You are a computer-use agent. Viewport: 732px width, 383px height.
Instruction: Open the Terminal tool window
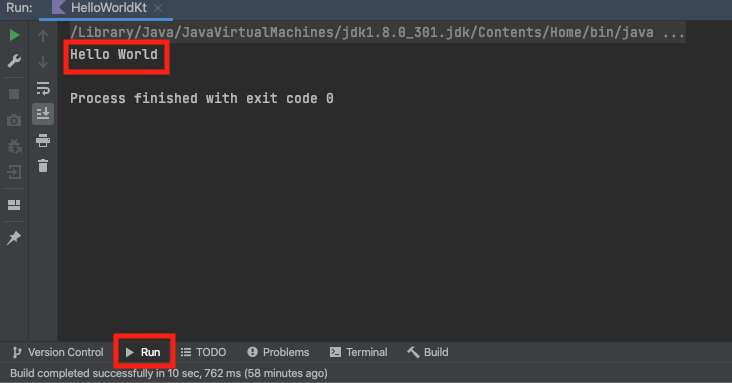(359, 352)
